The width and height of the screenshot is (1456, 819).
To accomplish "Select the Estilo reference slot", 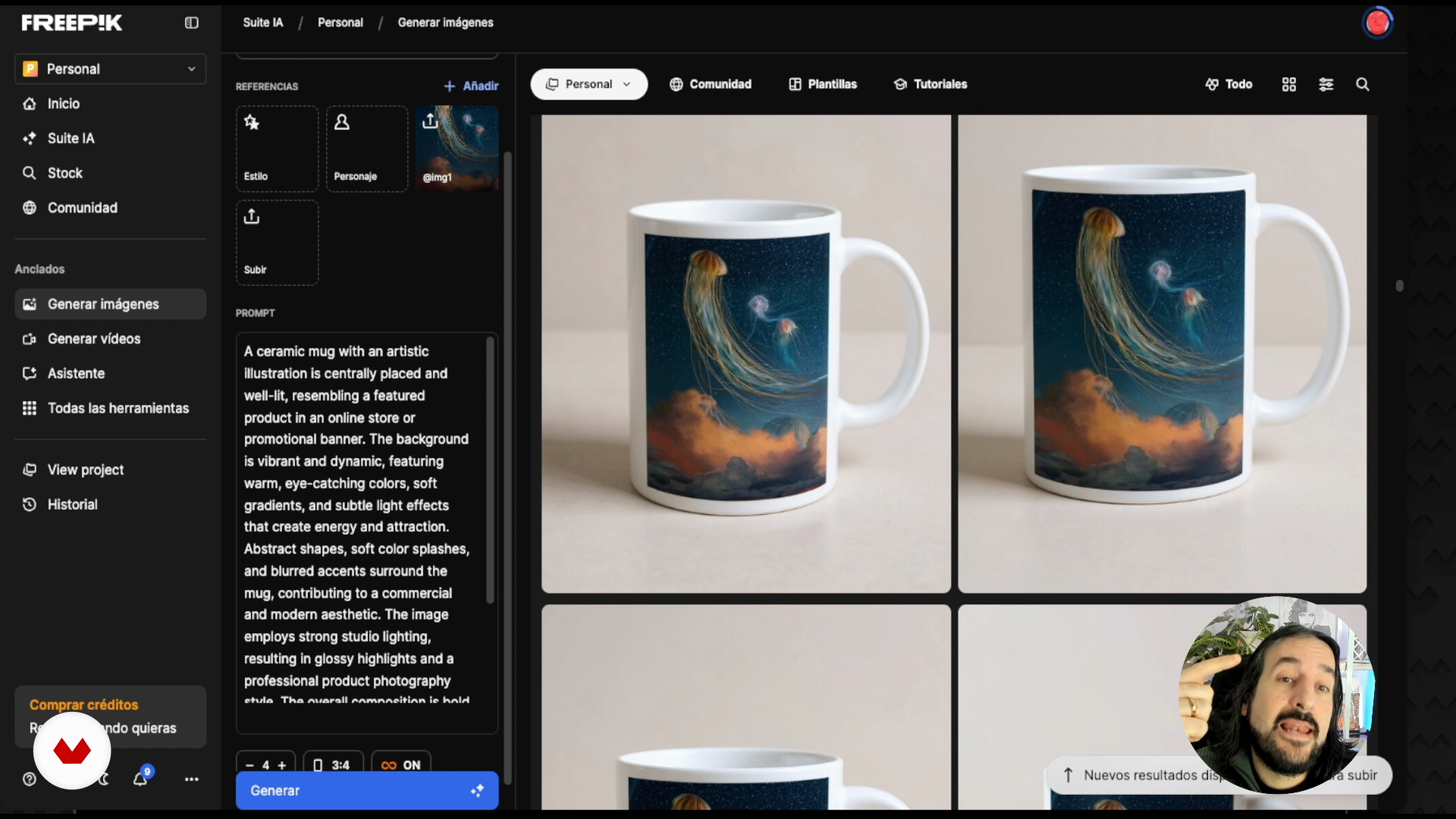I will tap(277, 149).
